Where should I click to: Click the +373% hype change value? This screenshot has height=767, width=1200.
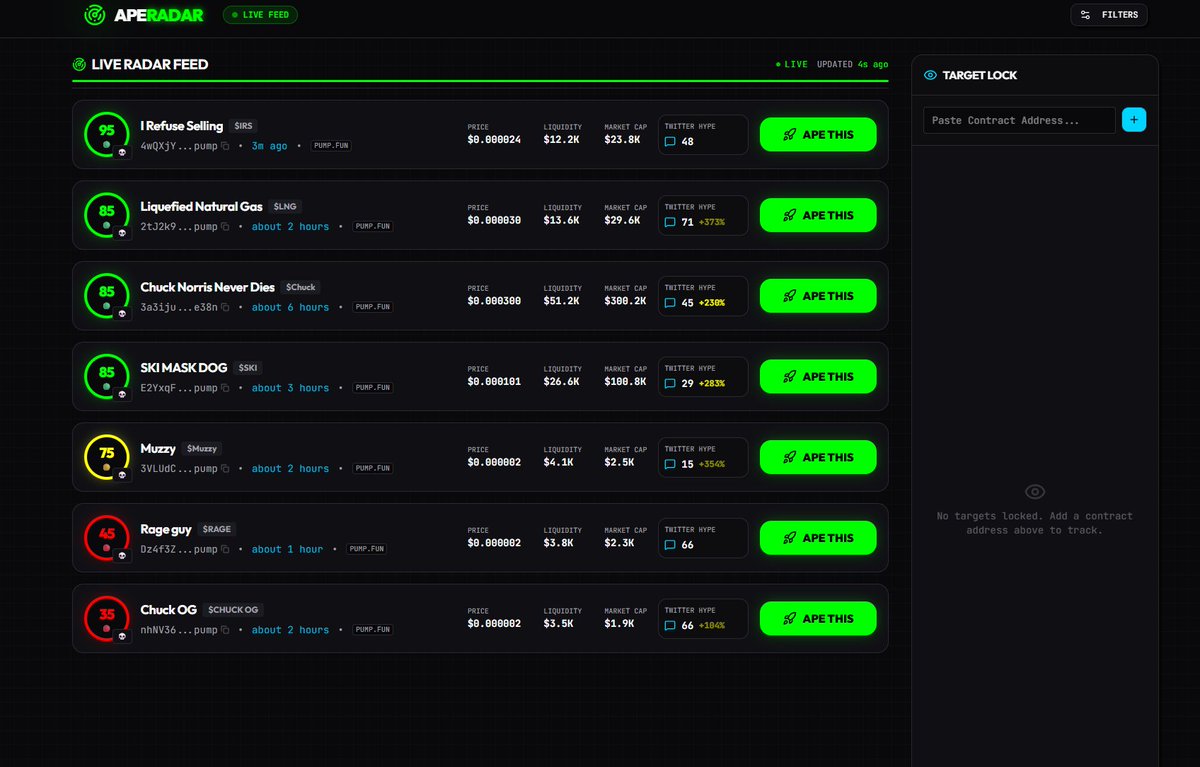pyautogui.click(x=711, y=223)
